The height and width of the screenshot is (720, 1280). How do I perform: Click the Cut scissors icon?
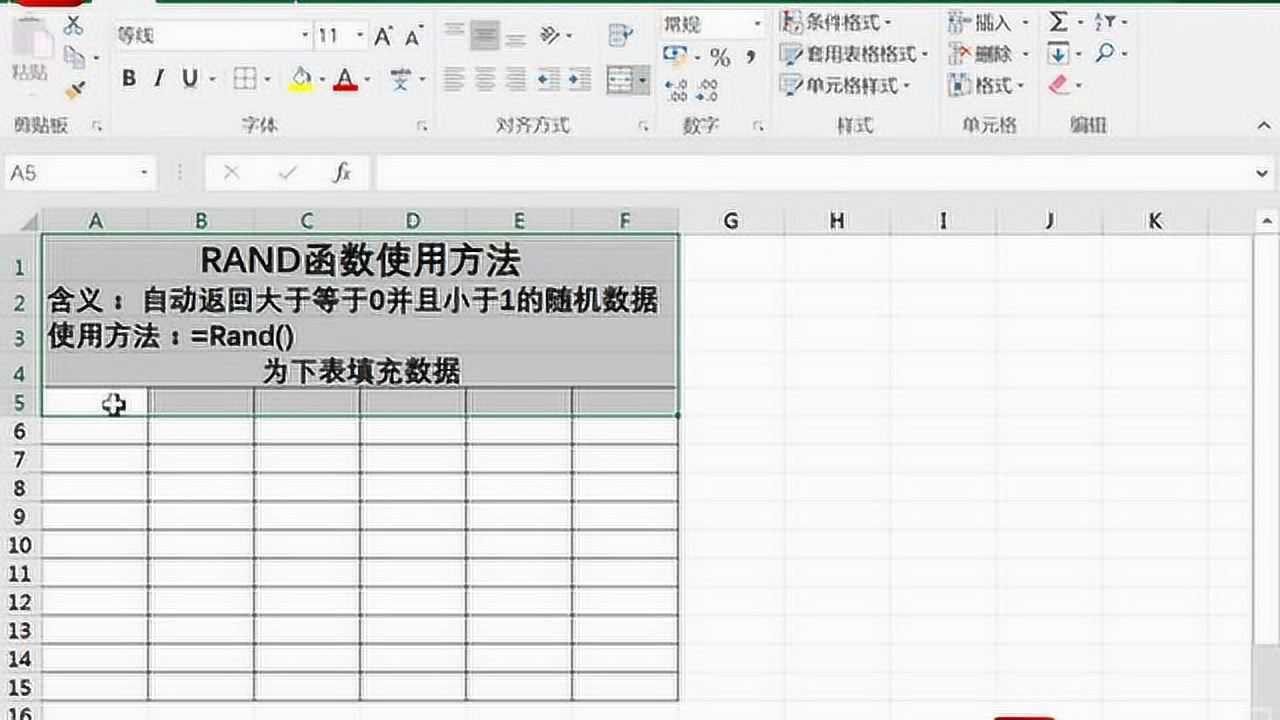coord(74,24)
